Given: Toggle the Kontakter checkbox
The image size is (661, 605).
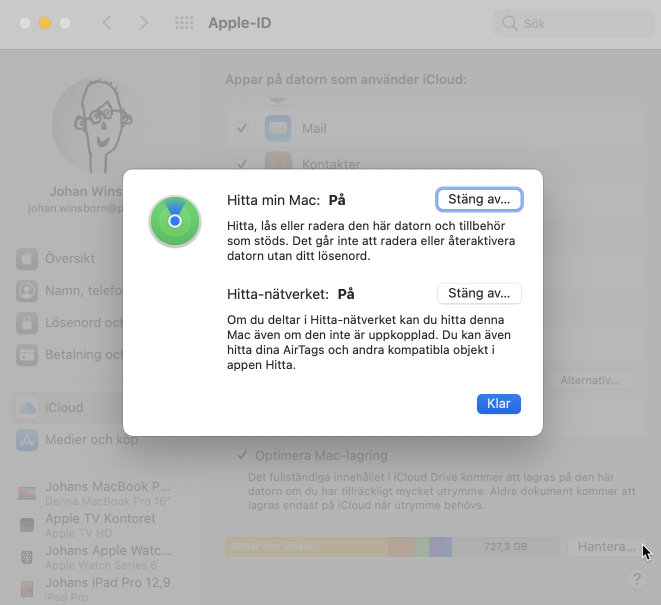Looking at the screenshot, I should [x=242, y=163].
